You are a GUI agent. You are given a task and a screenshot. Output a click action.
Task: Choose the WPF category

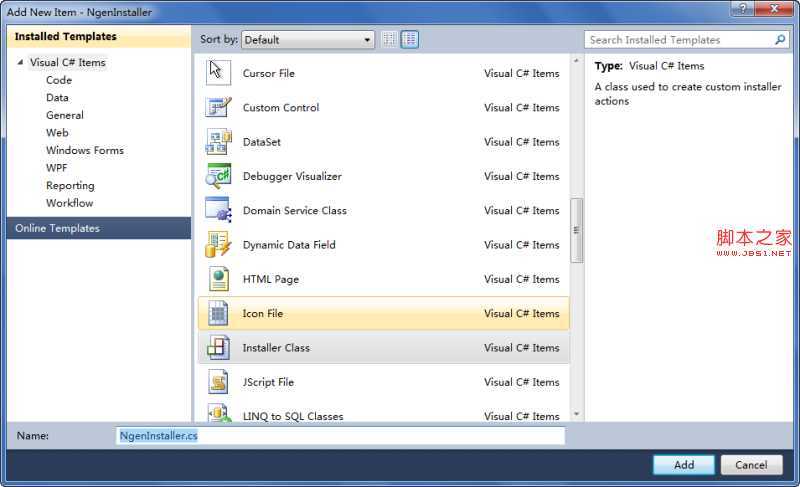point(56,168)
